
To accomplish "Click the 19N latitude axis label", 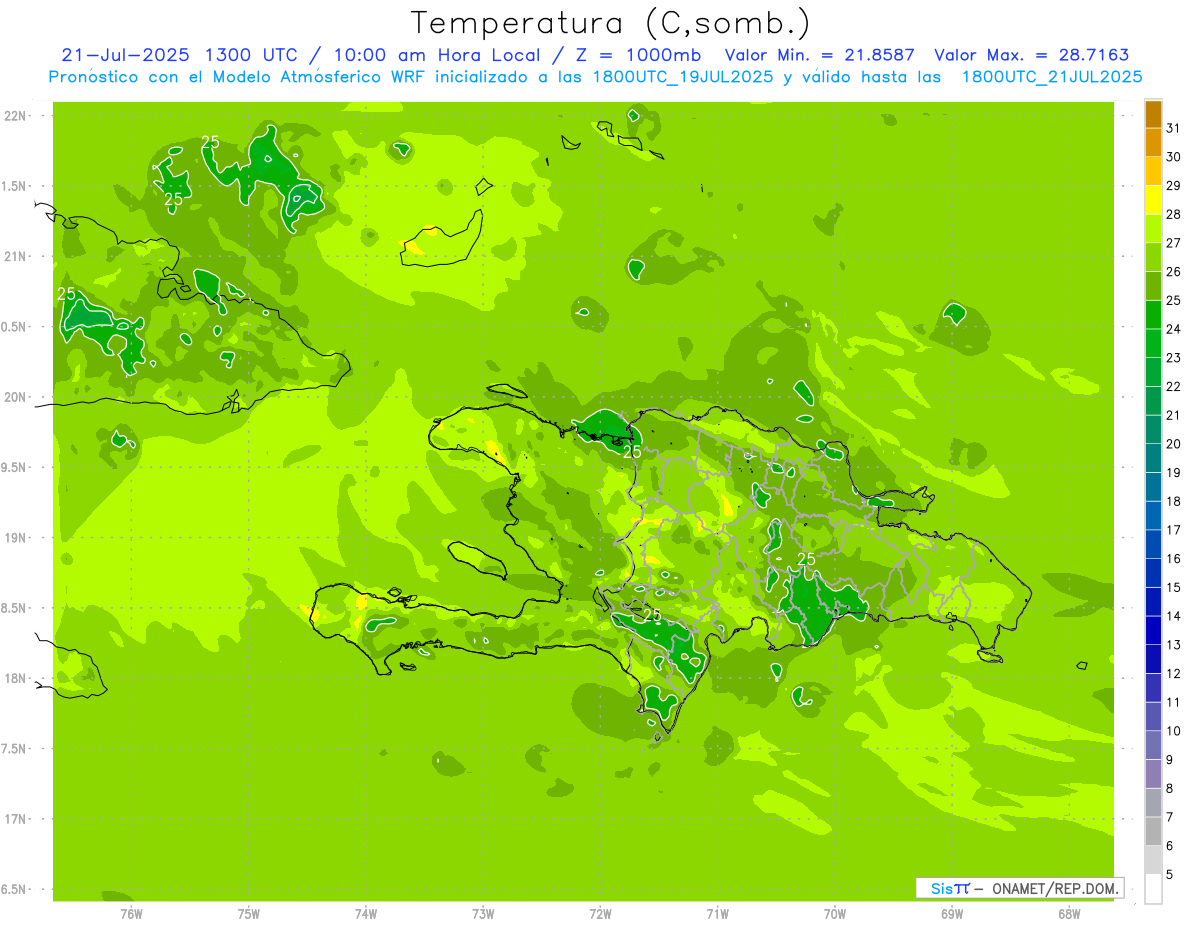I will tap(16, 538).
